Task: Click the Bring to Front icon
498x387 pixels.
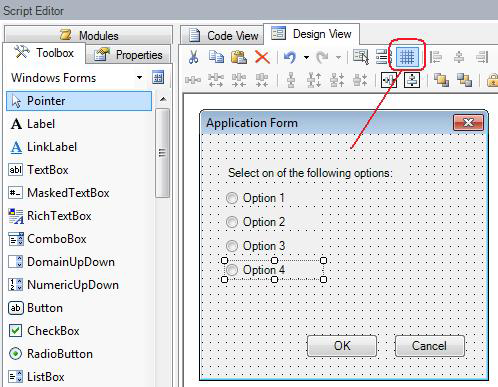Action: [441, 80]
